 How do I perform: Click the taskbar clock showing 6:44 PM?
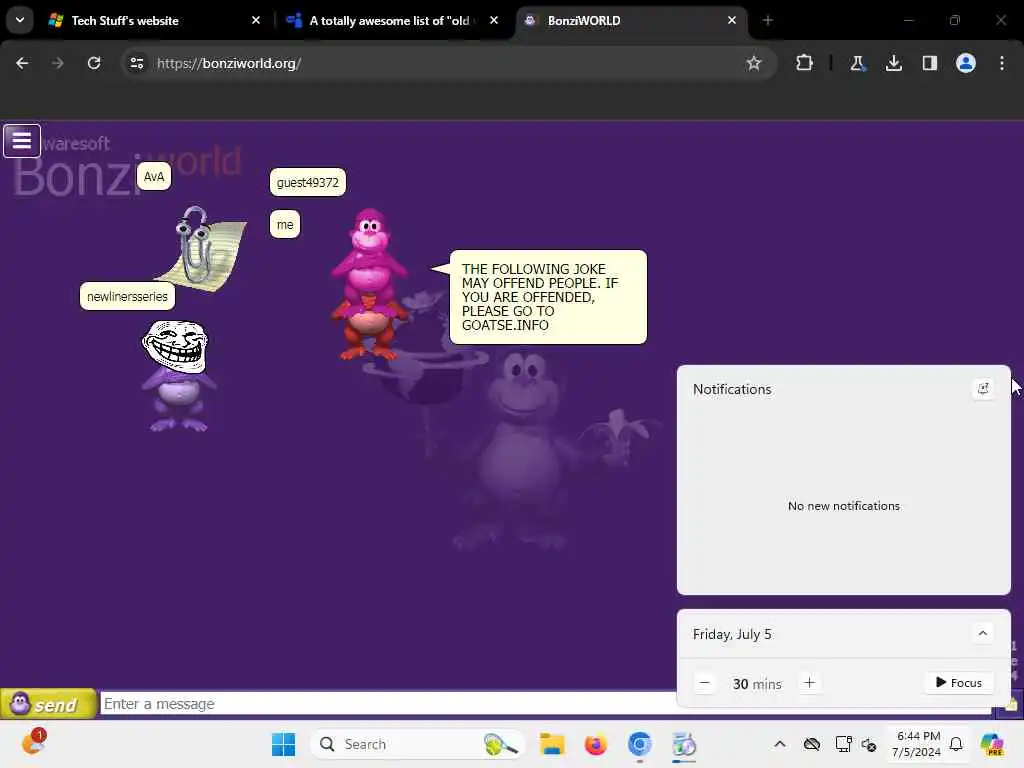[917, 744]
